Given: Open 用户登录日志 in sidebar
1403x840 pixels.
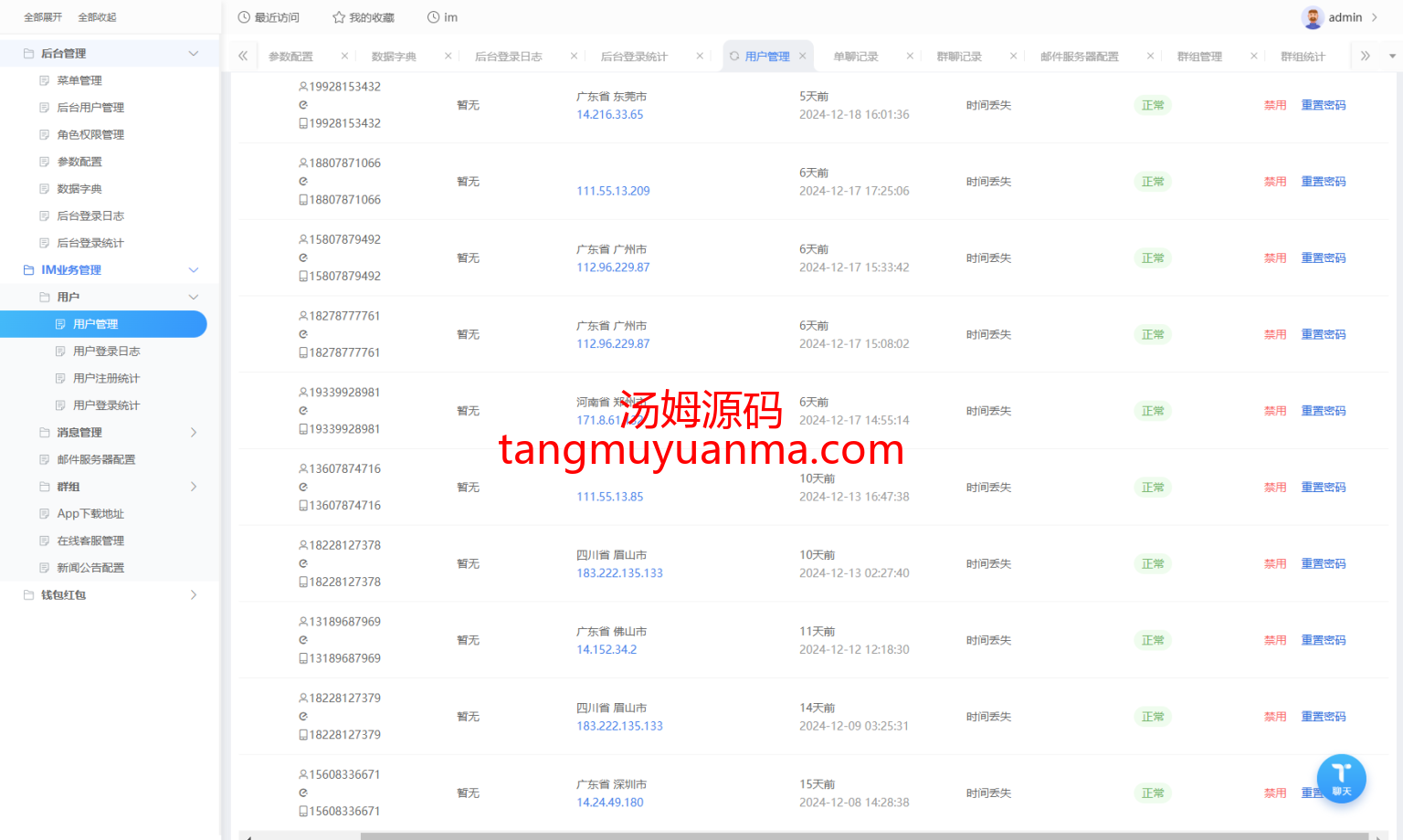Looking at the screenshot, I should [x=106, y=352].
